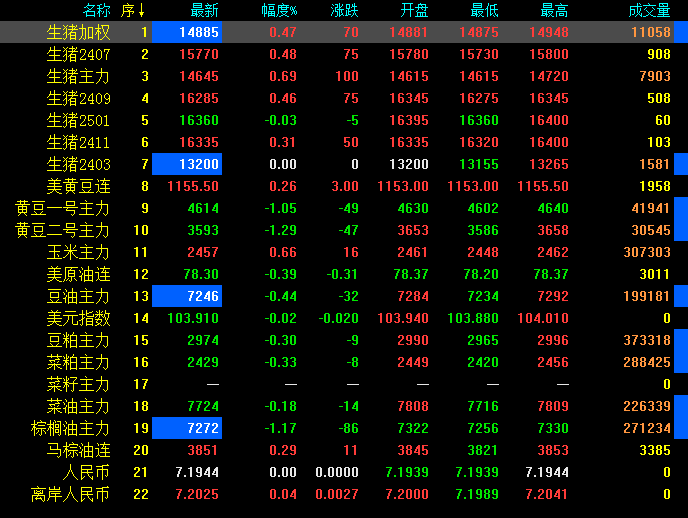Select the 马棕油连 row
Image resolution: width=688 pixels, height=518 pixels.
[78, 450]
